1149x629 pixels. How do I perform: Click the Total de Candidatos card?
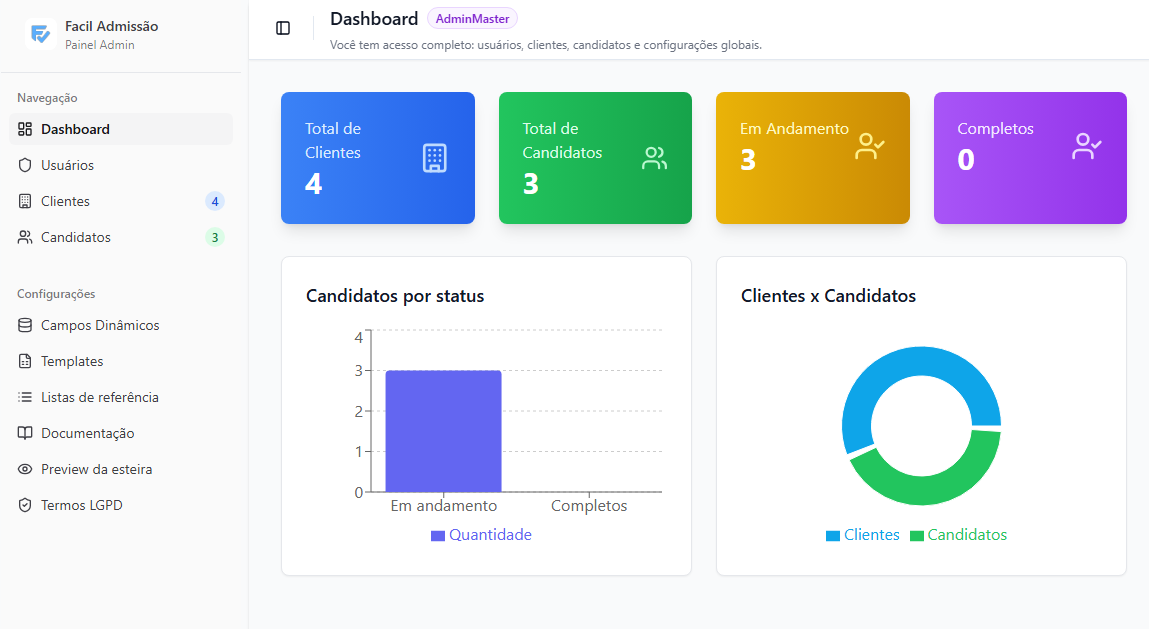click(x=595, y=157)
